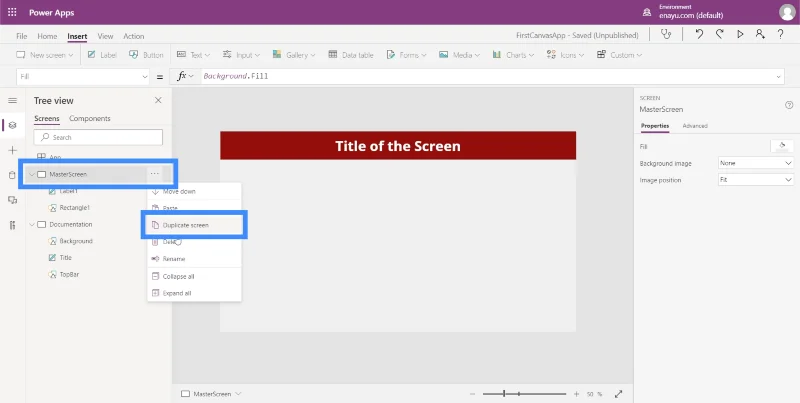Click the formula bar input
Viewport: 800px width, 403px height.
pos(488,77)
